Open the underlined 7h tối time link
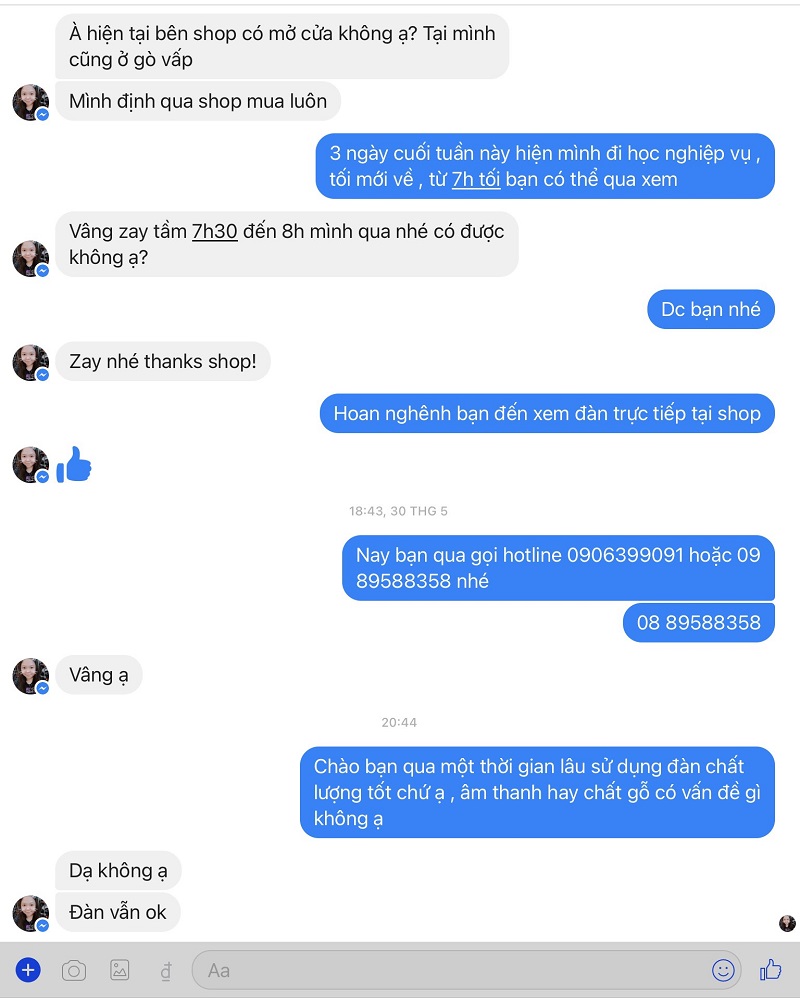This screenshot has width=800, height=998. (x=476, y=179)
